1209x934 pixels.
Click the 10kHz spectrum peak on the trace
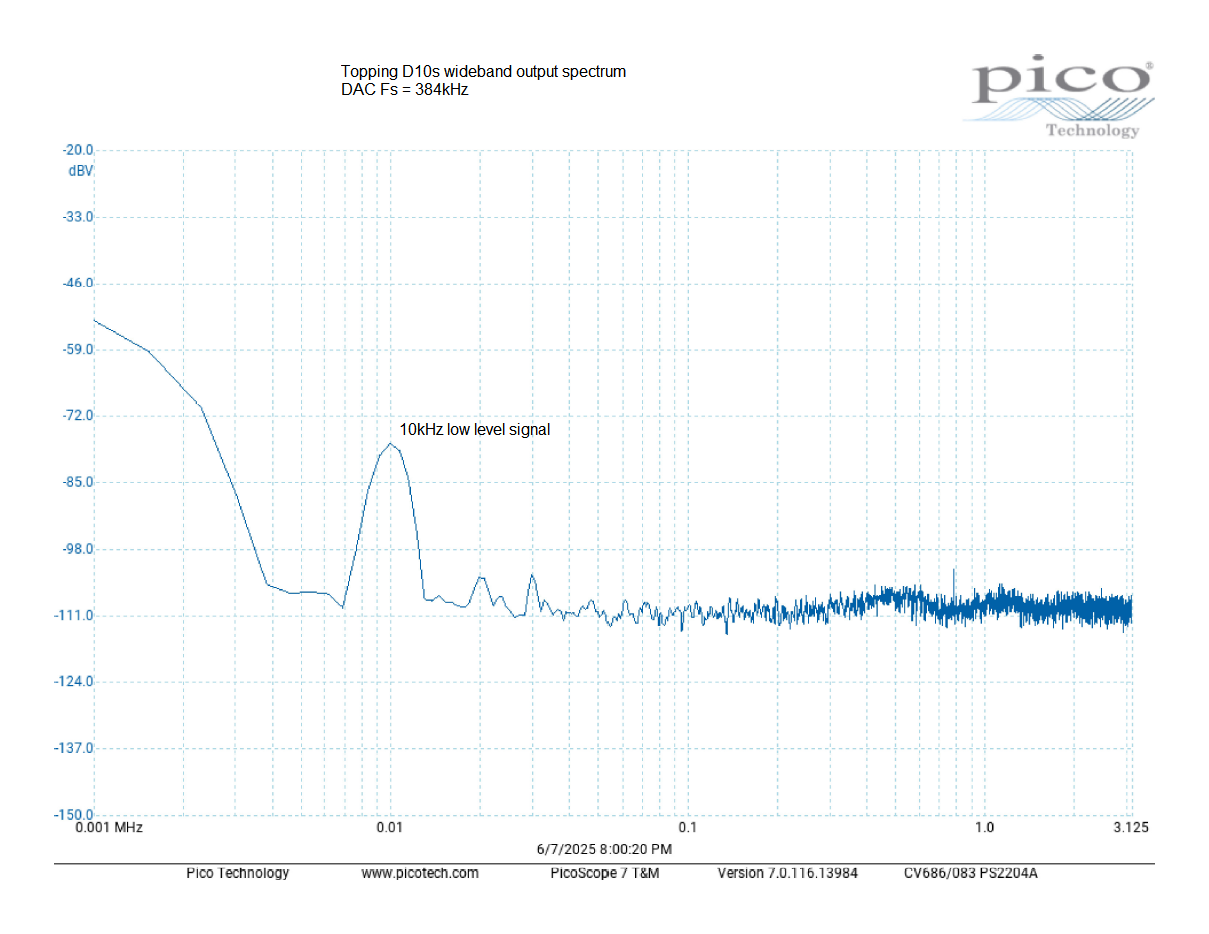point(390,444)
